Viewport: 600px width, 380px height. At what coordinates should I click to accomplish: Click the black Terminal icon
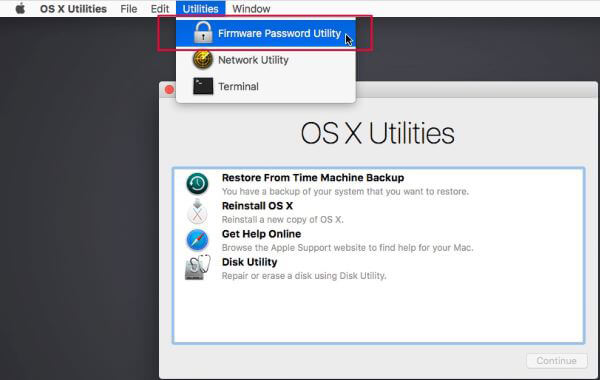pos(203,86)
